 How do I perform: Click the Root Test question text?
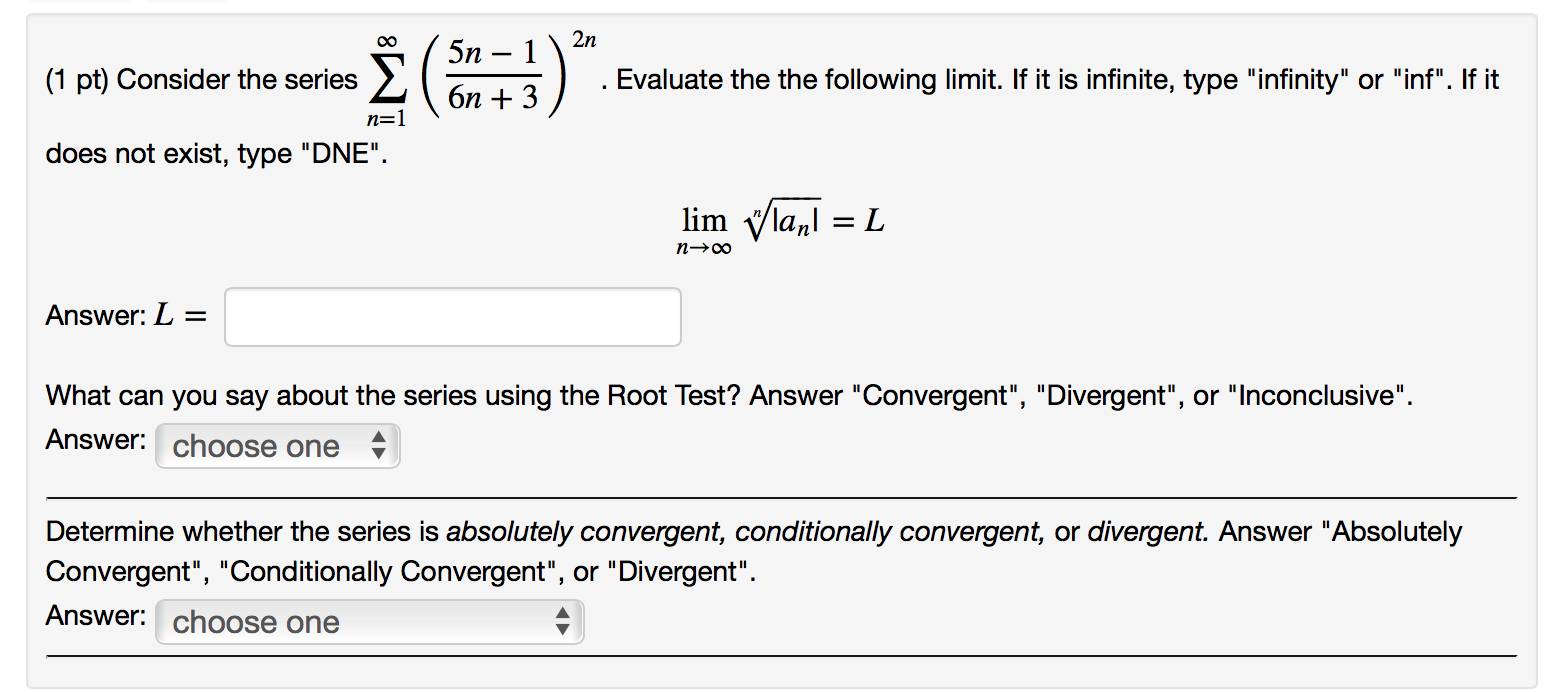[x=731, y=396]
